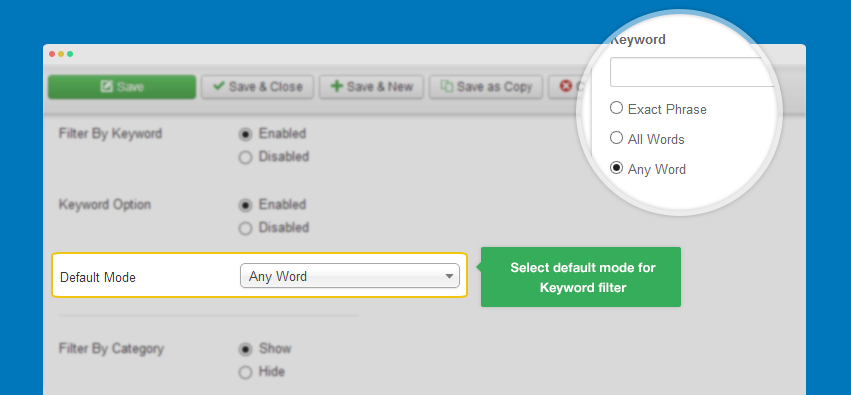Screen dimensions: 851x395
Task: Select Enabled for Keyword Option
Action: [x=245, y=205]
